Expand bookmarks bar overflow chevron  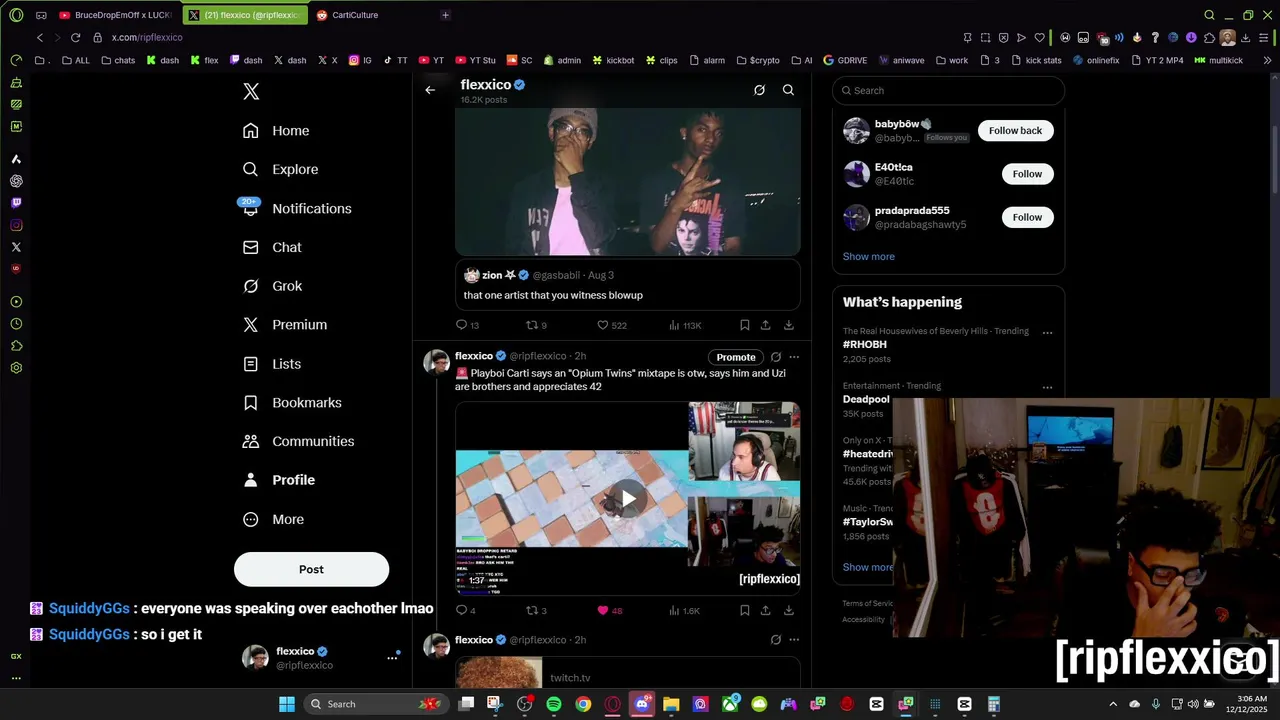(x=1267, y=60)
